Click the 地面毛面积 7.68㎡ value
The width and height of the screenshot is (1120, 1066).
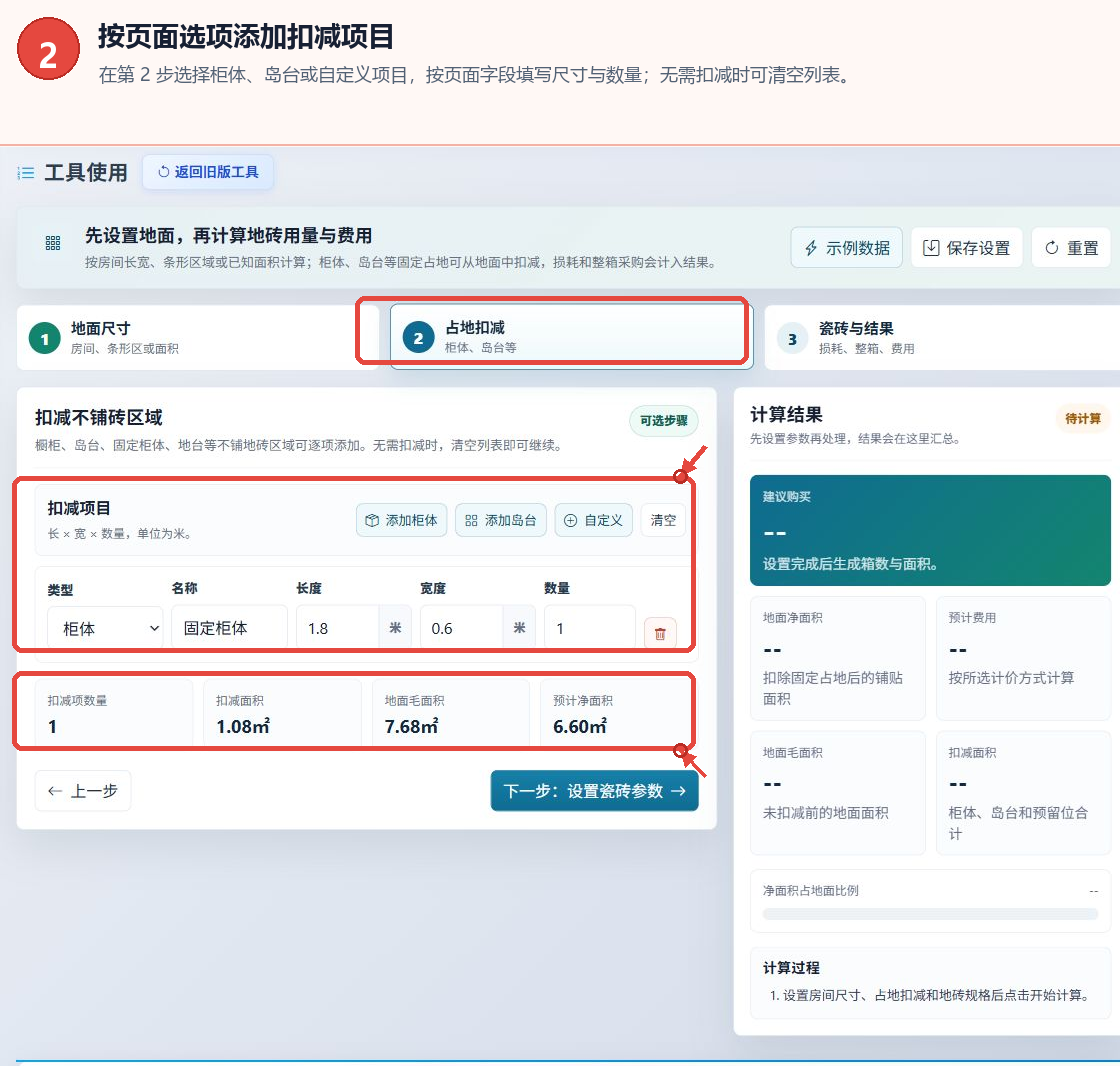pyautogui.click(x=411, y=727)
